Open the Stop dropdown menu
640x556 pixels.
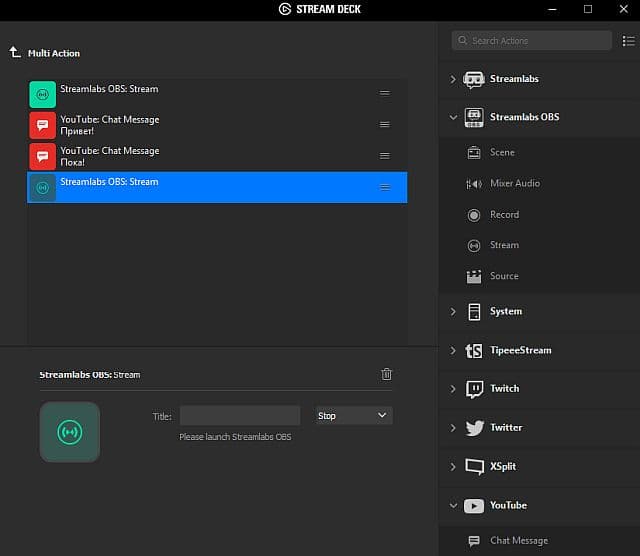(x=354, y=415)
